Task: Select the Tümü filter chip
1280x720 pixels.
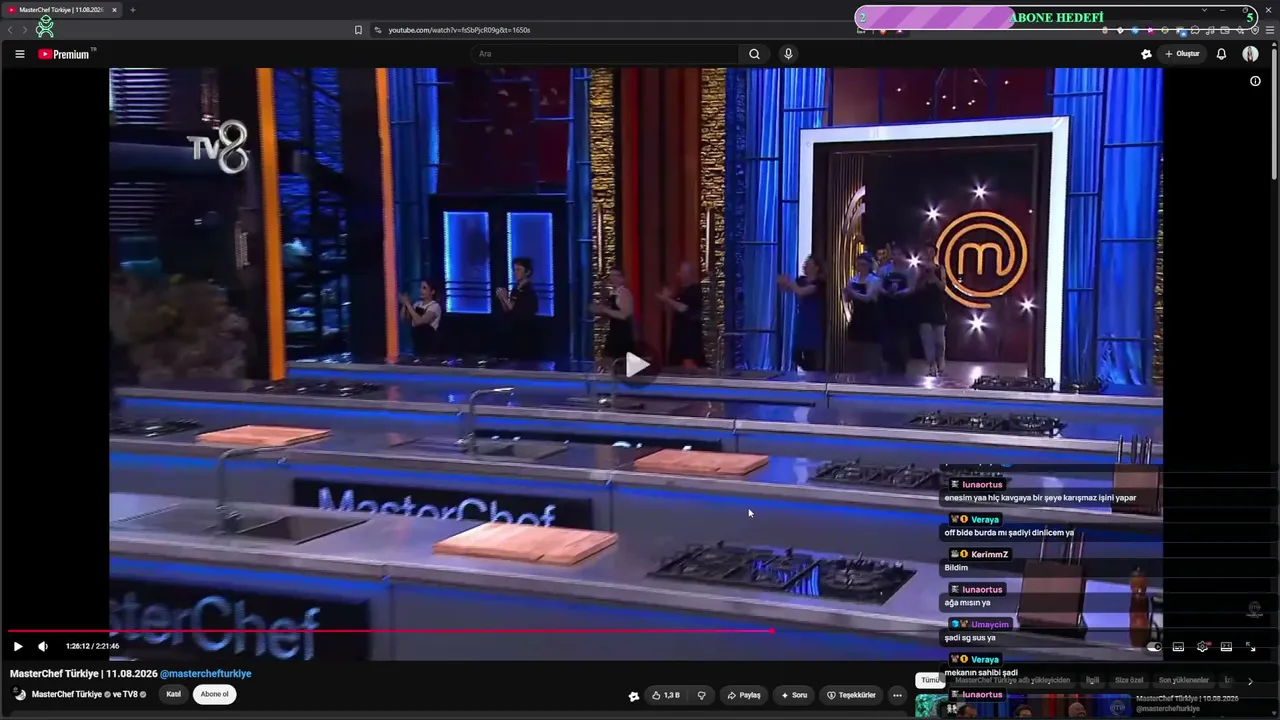Action: pos(930,680)
